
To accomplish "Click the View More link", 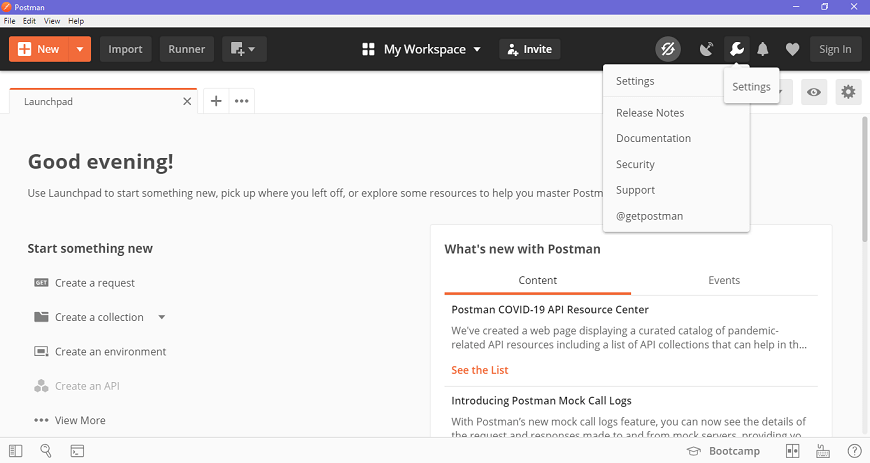I will pos(80,420).
